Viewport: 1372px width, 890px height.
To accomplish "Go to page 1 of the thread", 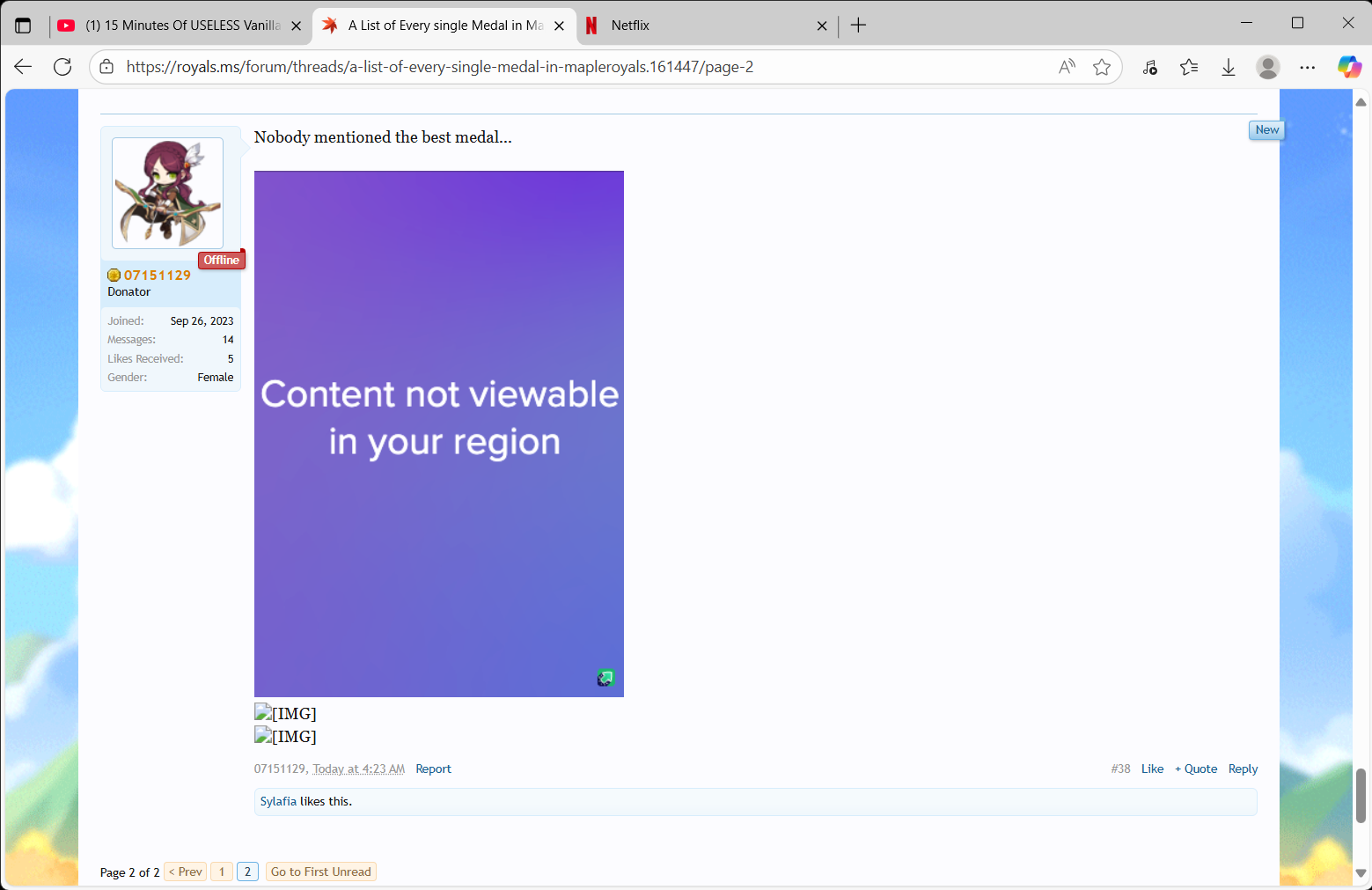I will tap(222, 872).
